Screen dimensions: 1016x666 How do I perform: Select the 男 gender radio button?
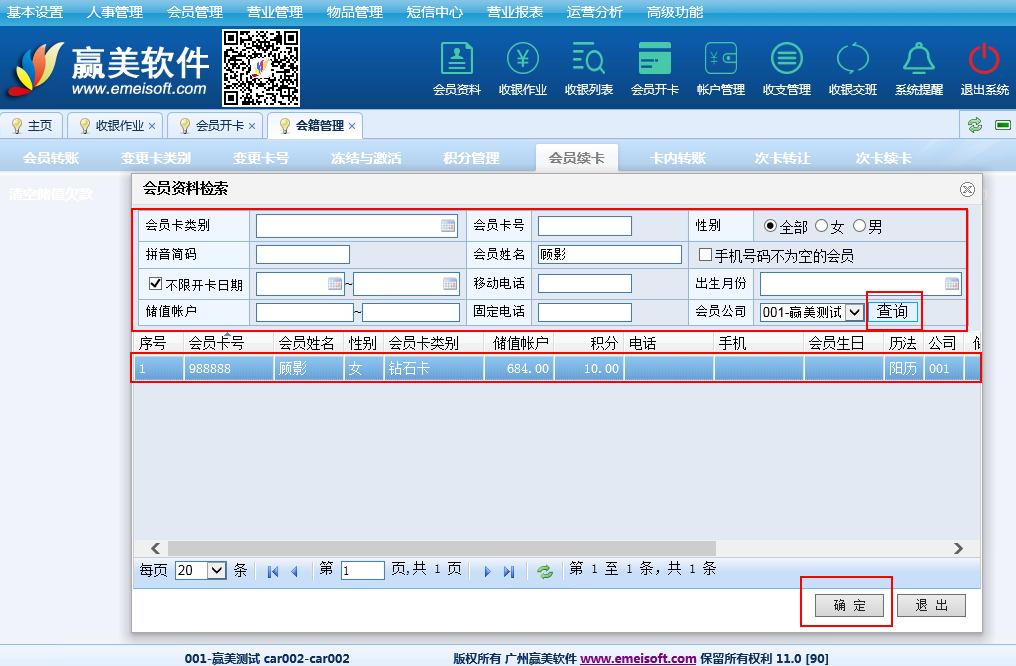pos(859,227)
